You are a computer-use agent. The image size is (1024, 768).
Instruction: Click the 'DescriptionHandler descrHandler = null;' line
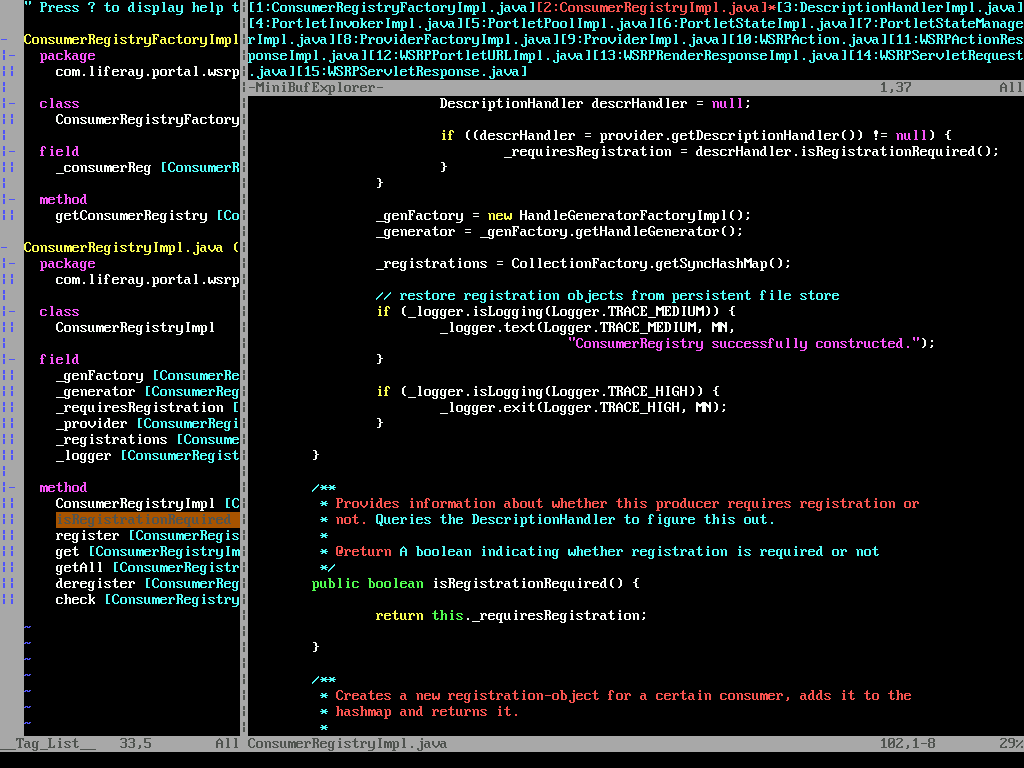pos(595,104)
